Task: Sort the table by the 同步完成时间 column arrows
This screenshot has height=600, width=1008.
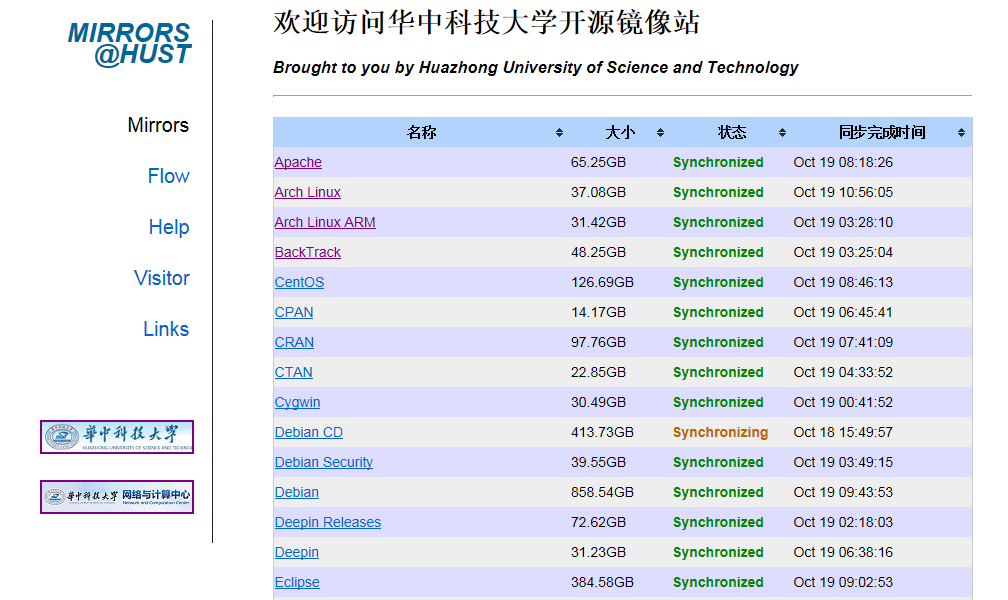Action: coord(961,132)
